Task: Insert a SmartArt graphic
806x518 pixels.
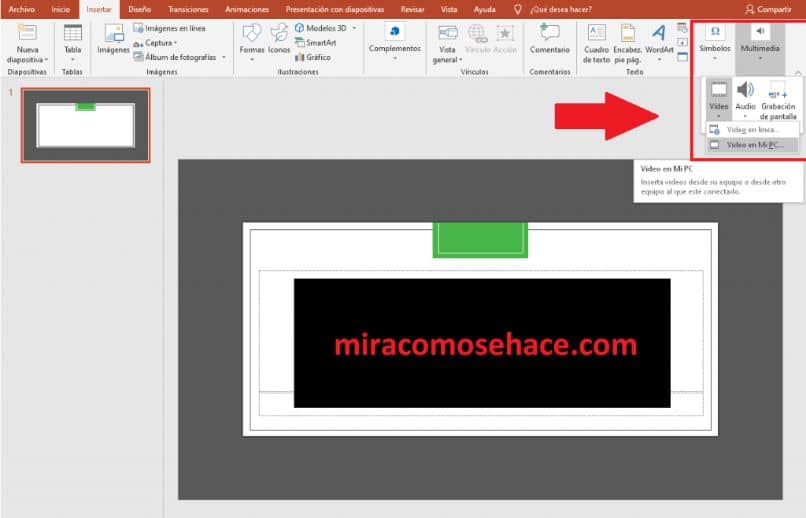Action: [316, 43]
